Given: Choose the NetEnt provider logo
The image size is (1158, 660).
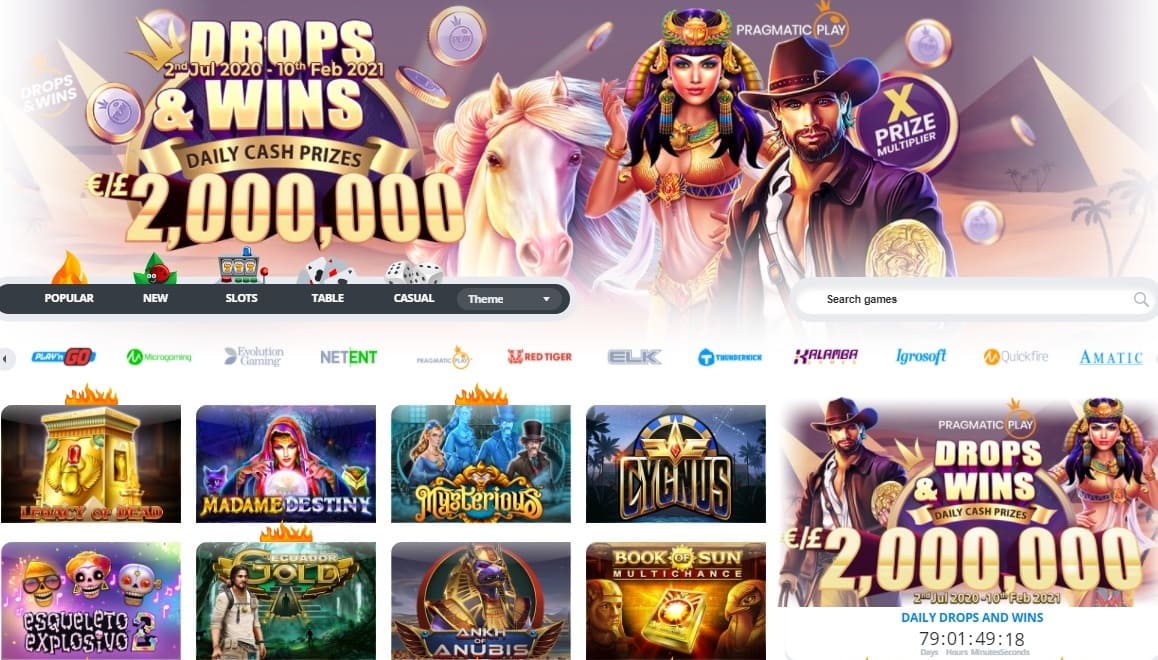Looking at the screenshot, I should [x=349, y=357].
